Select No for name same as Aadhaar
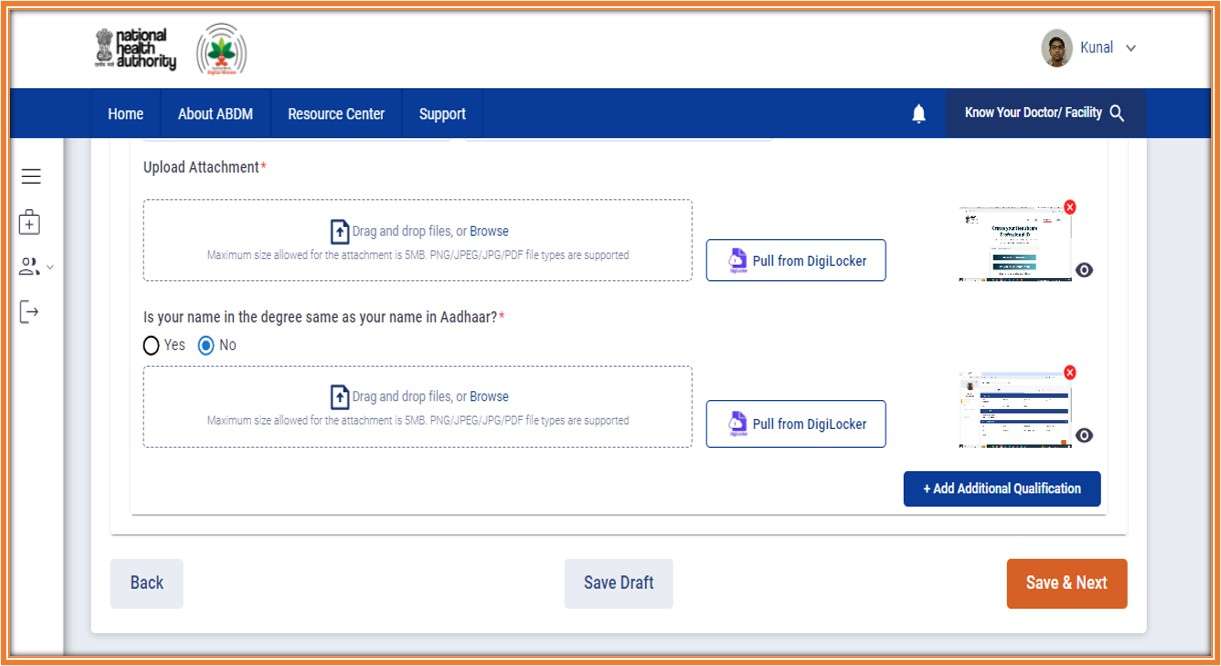This screenshot has height=666, width=1221. click(x=206, y=345)
